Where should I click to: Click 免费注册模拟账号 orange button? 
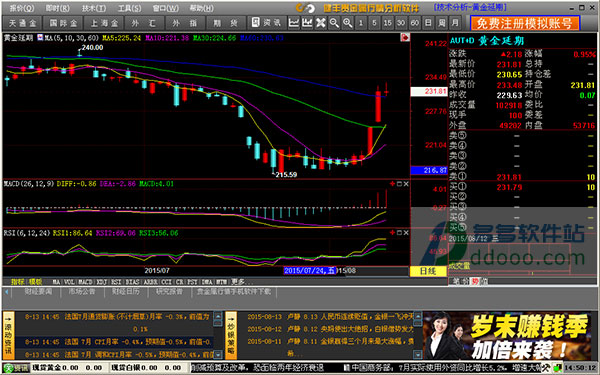(525, 23)
